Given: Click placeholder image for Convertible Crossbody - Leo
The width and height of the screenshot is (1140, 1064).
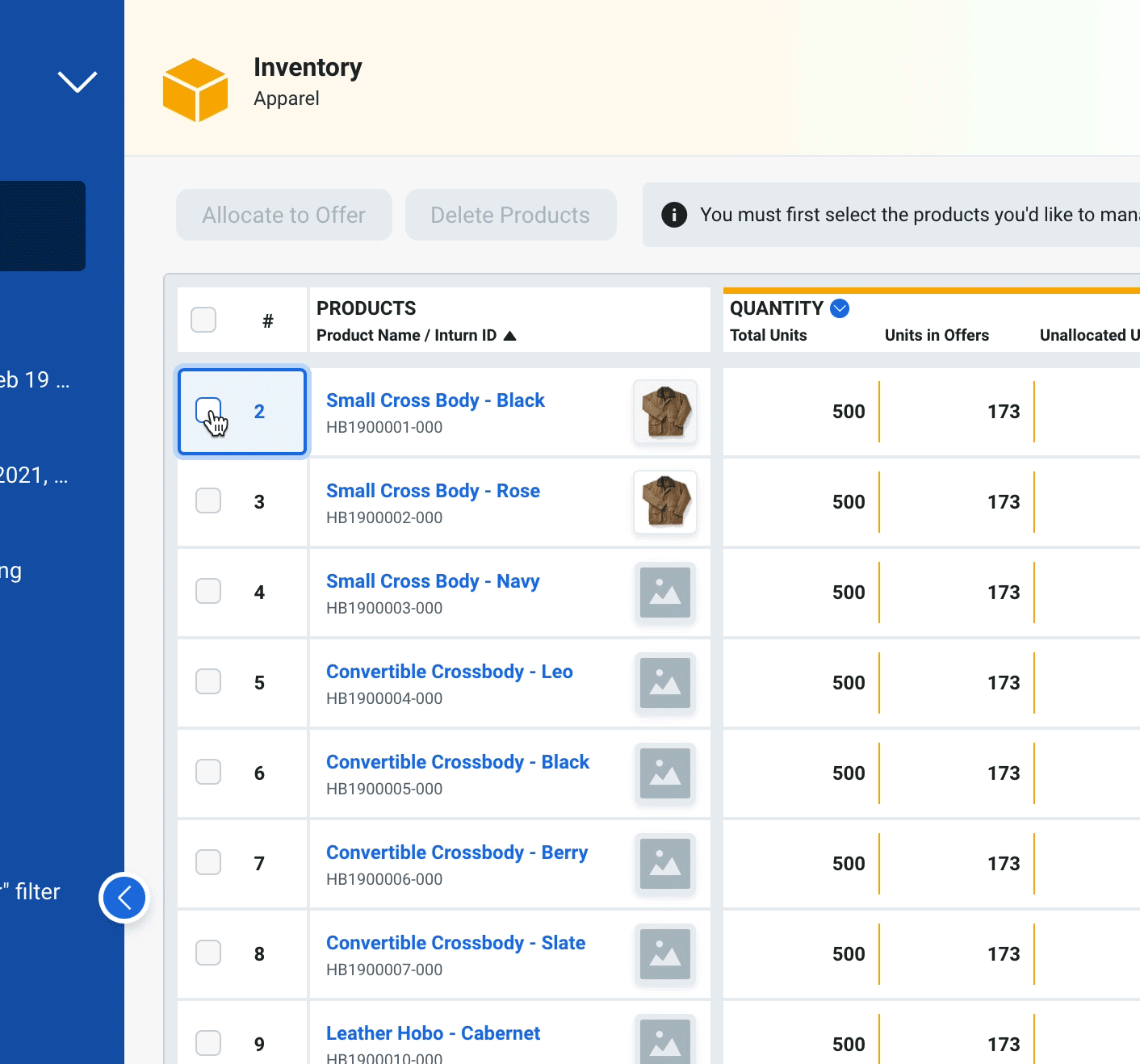Looking at the screenshot, I should coord(665,683).
